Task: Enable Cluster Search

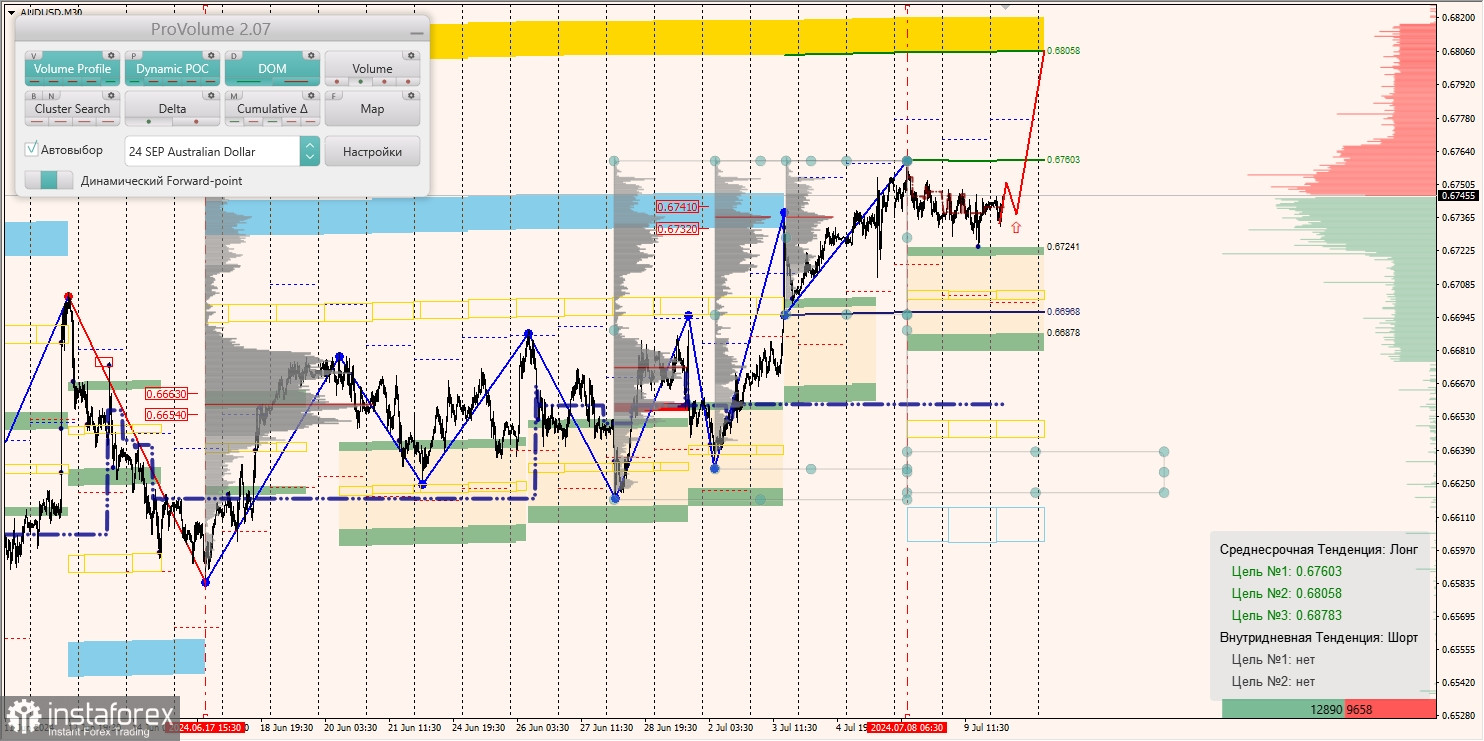Action: [x=73, y=109]
